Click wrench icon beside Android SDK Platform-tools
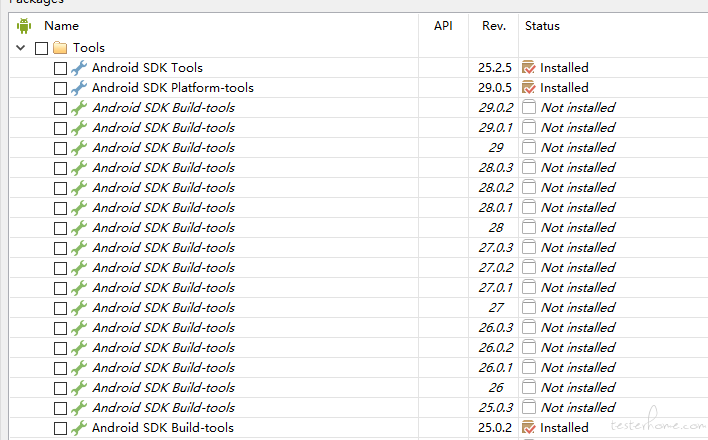 click(79, 88)
